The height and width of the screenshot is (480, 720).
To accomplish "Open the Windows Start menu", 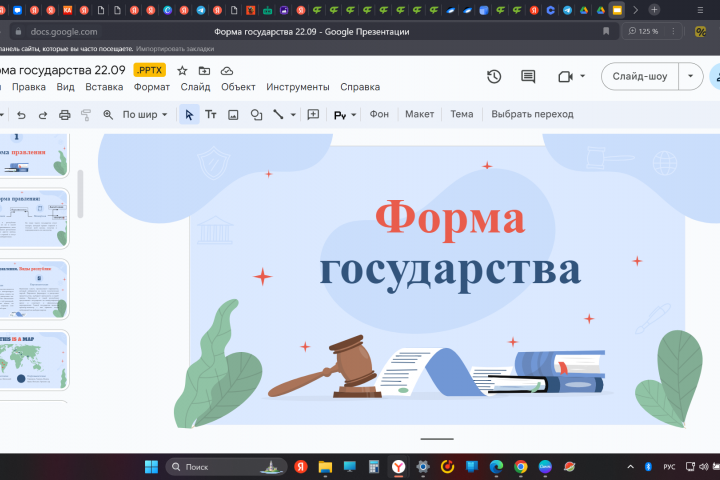I will 151,467.
